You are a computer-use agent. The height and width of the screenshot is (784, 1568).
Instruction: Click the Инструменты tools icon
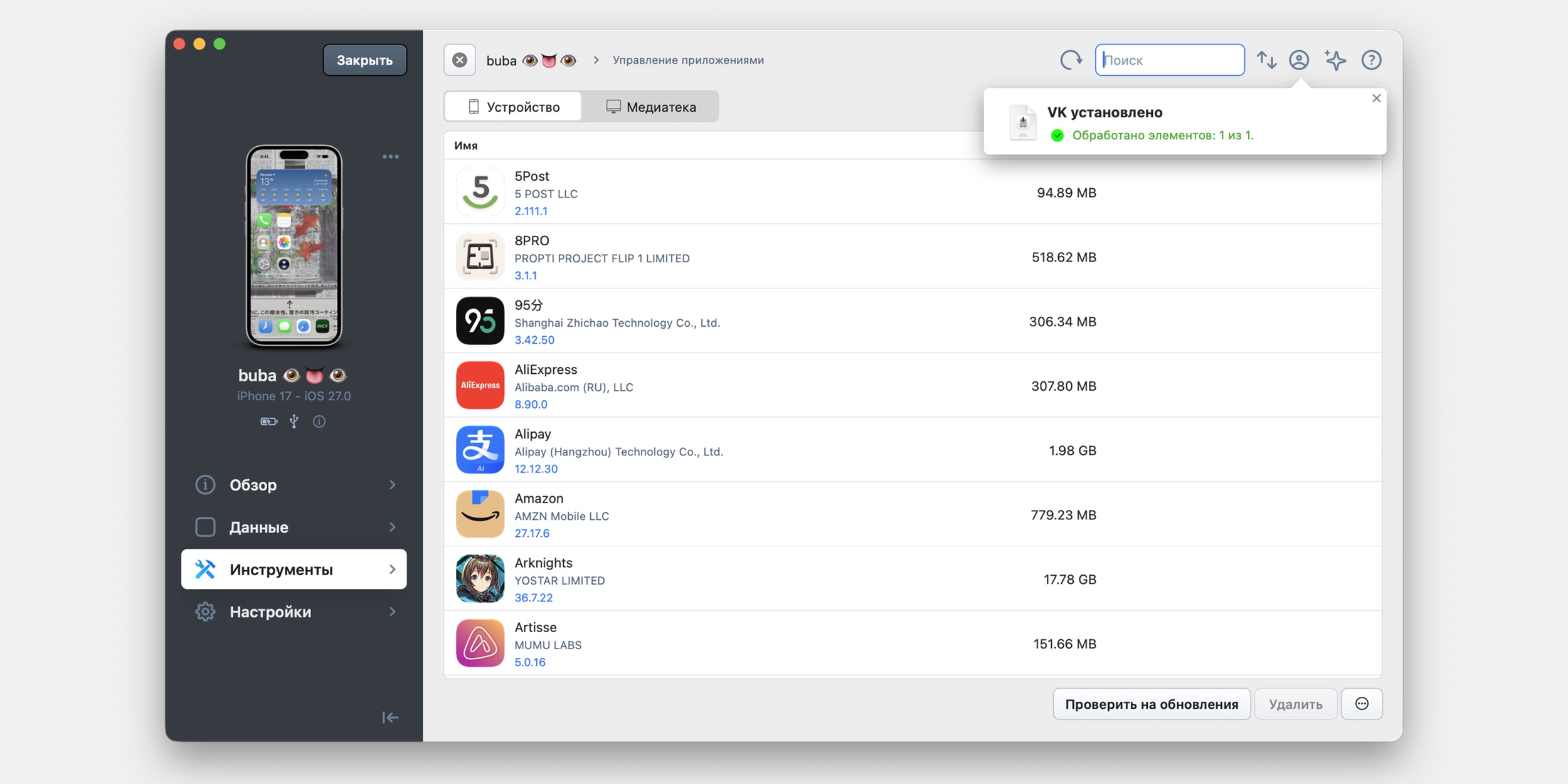[205, 569]
